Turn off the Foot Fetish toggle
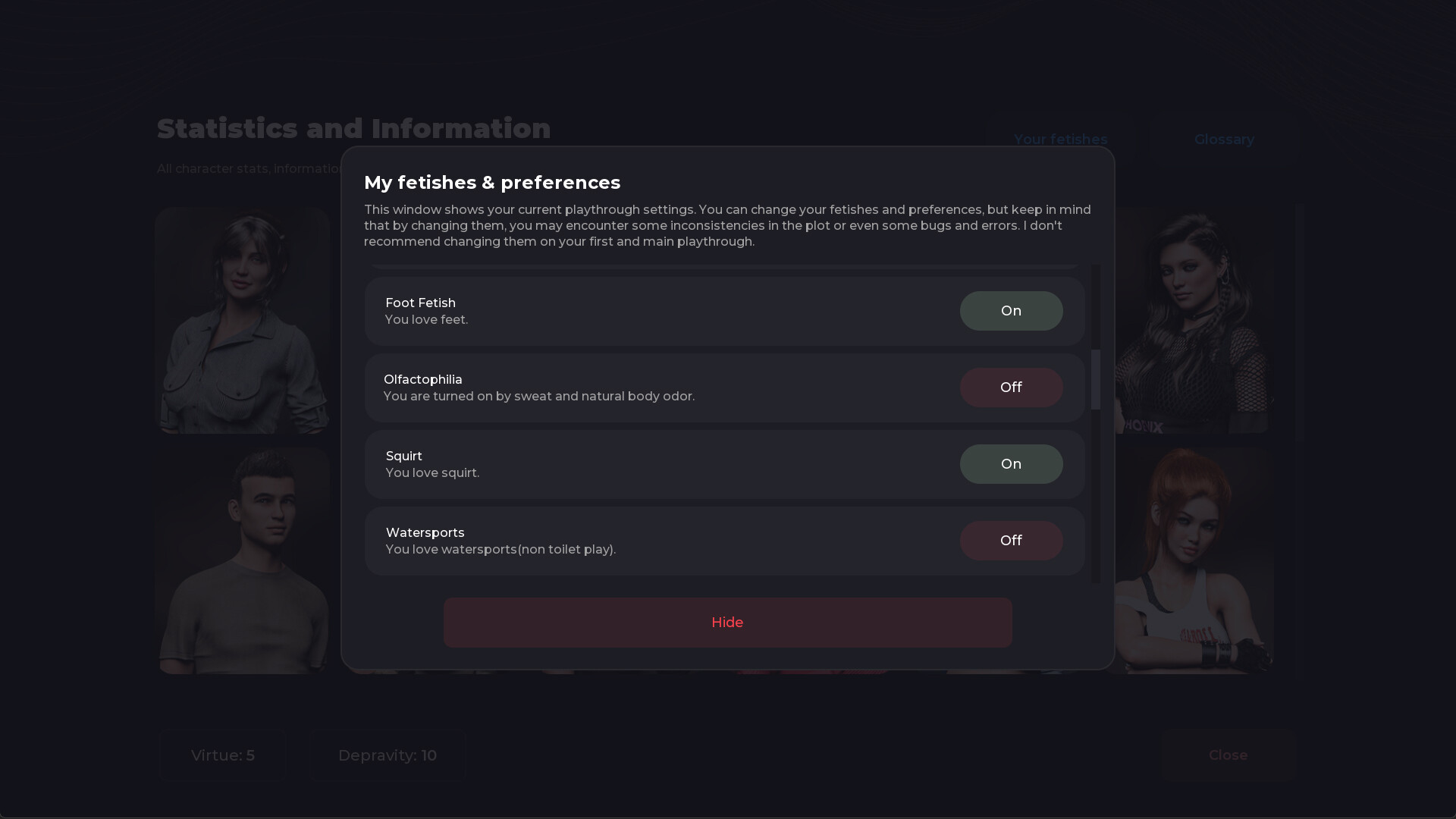 [1011, 311]
